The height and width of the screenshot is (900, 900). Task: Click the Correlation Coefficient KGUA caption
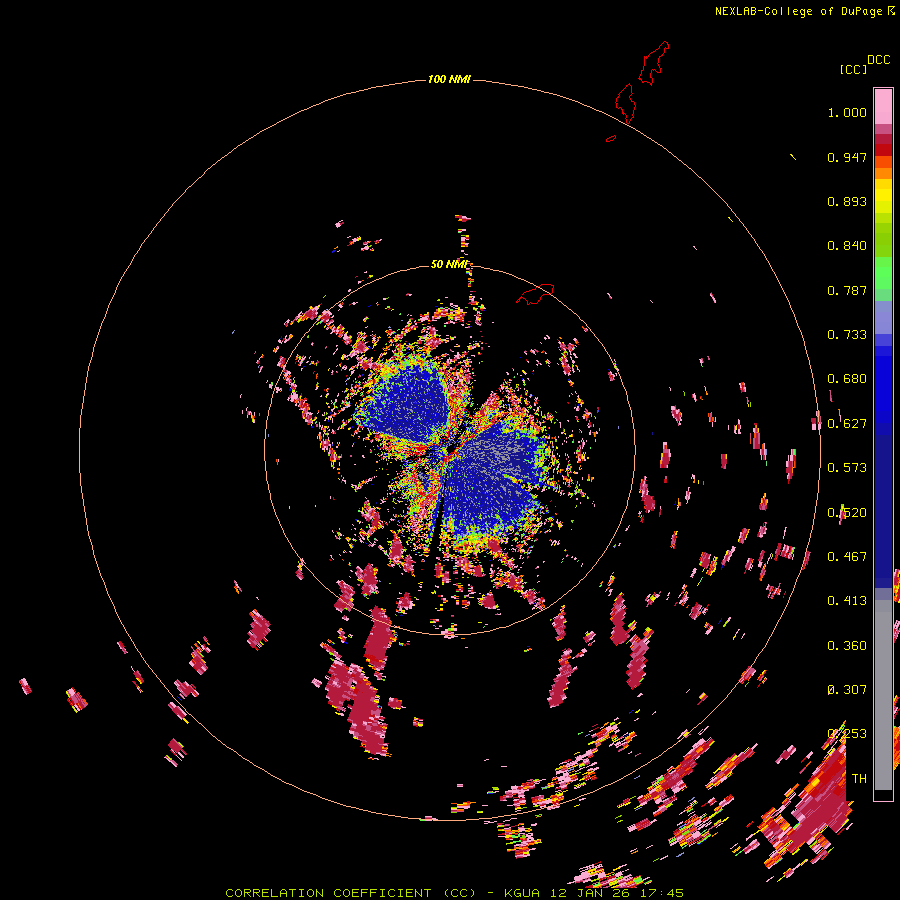pyautogui.click(x=454, y=893)
